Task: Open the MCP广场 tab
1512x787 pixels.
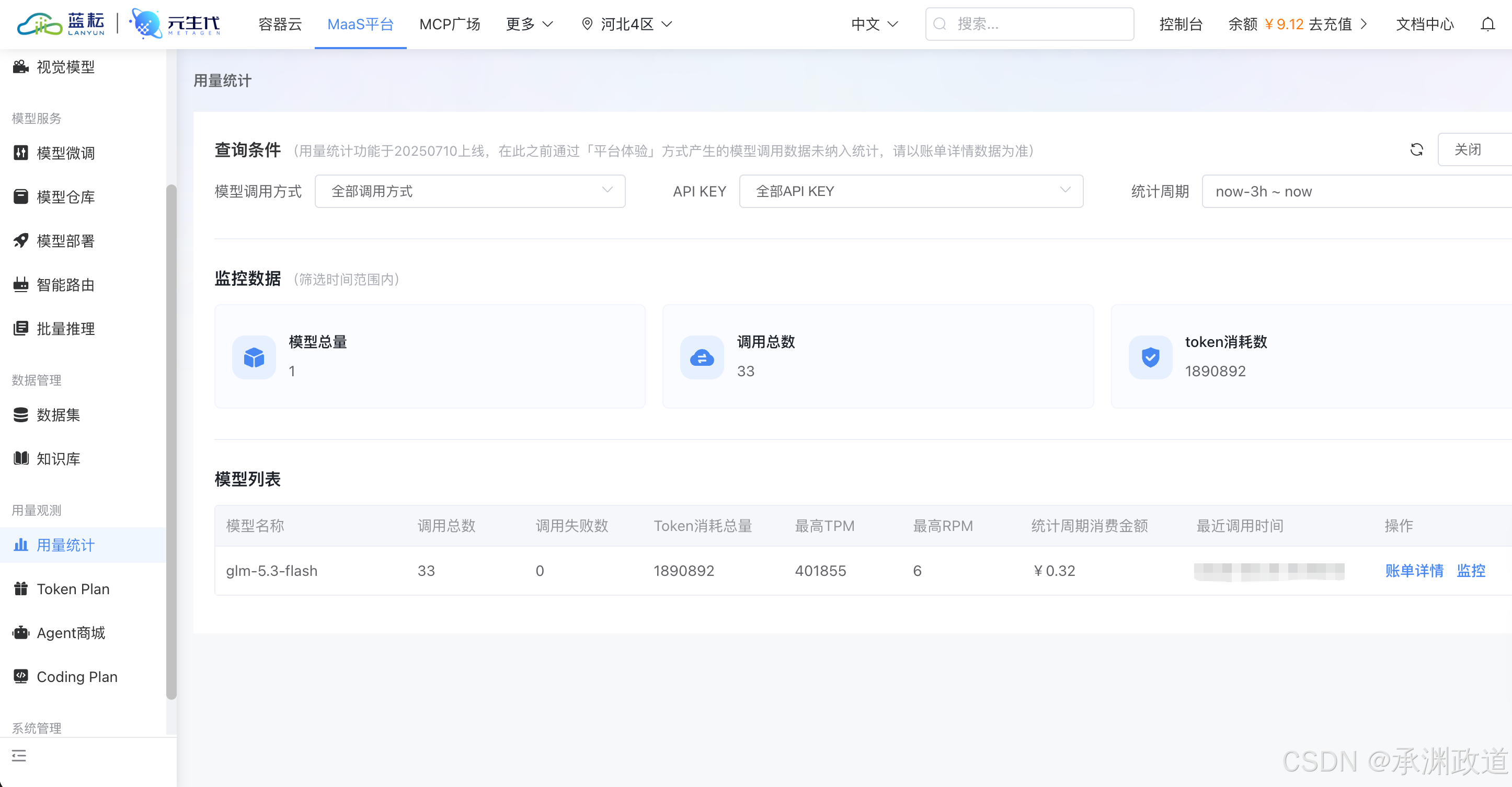Action: tap(450, 24)
